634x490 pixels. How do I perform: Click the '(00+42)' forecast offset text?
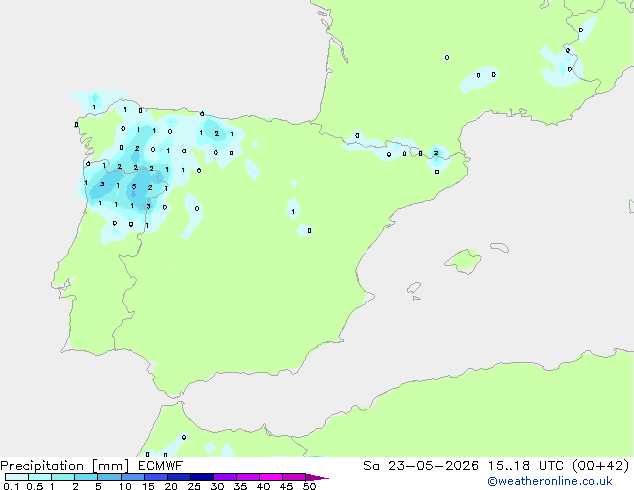pyautogui.click(x=601, y=466)
